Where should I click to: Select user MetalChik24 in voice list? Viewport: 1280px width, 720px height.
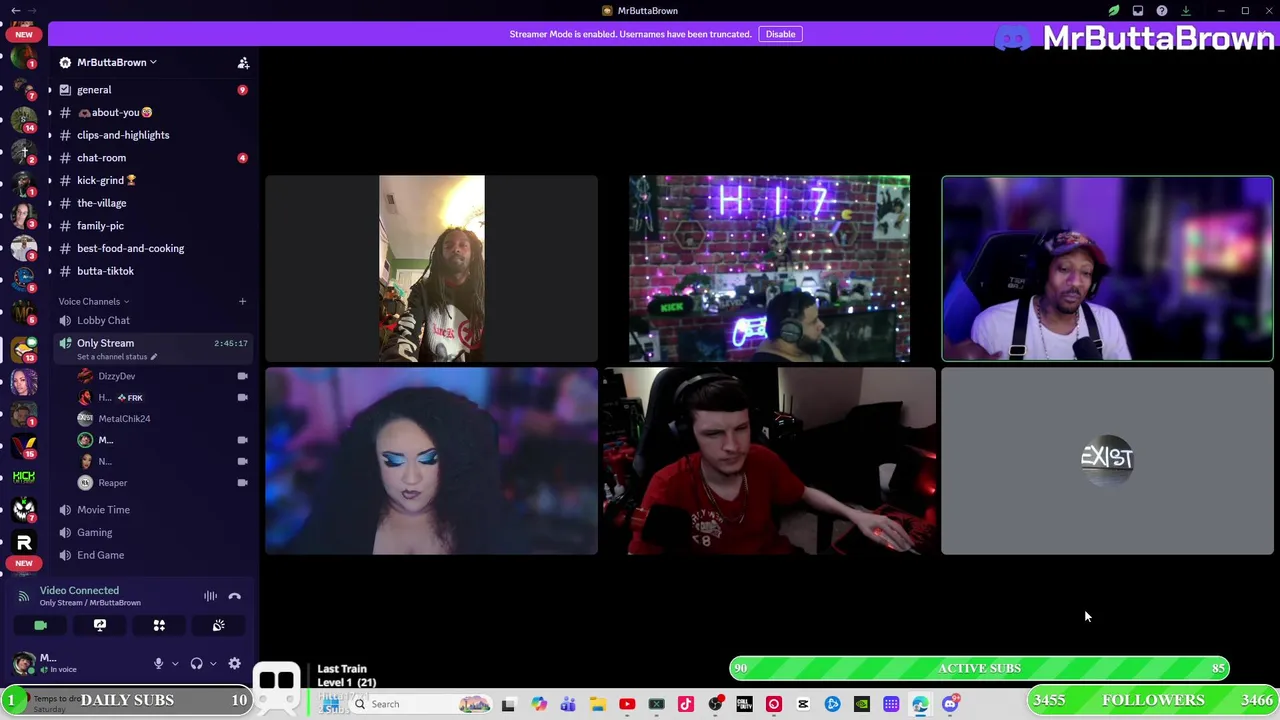pos(124,419)
